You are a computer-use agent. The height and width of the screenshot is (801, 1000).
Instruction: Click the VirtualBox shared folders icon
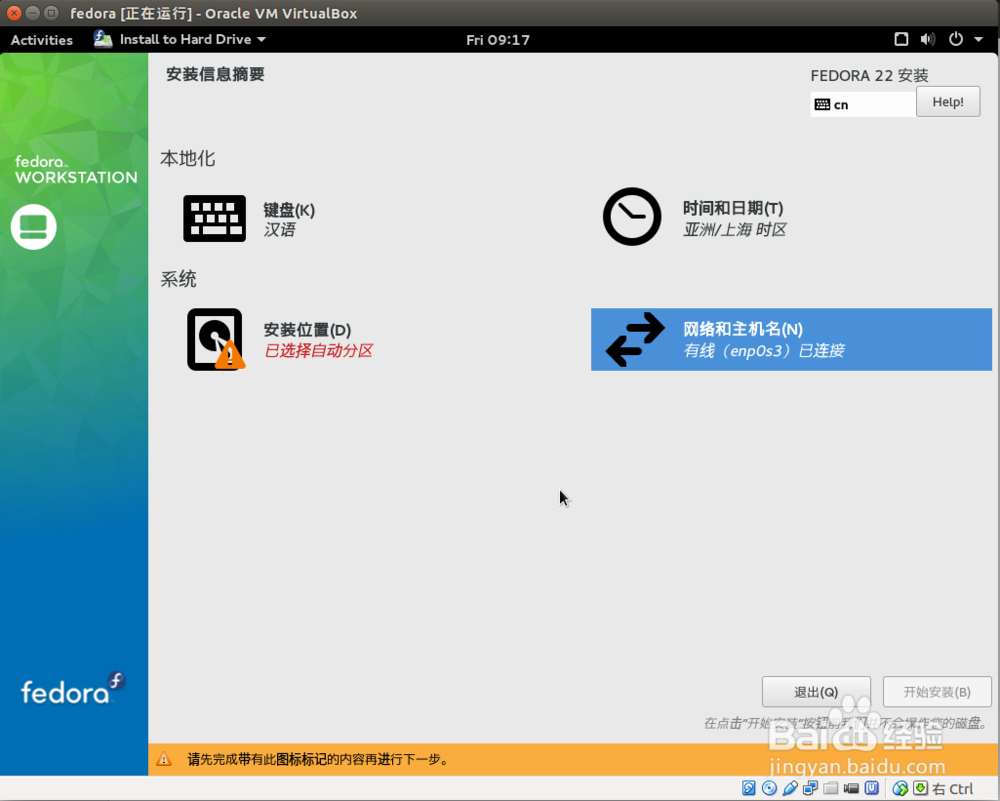pos(830,788)
